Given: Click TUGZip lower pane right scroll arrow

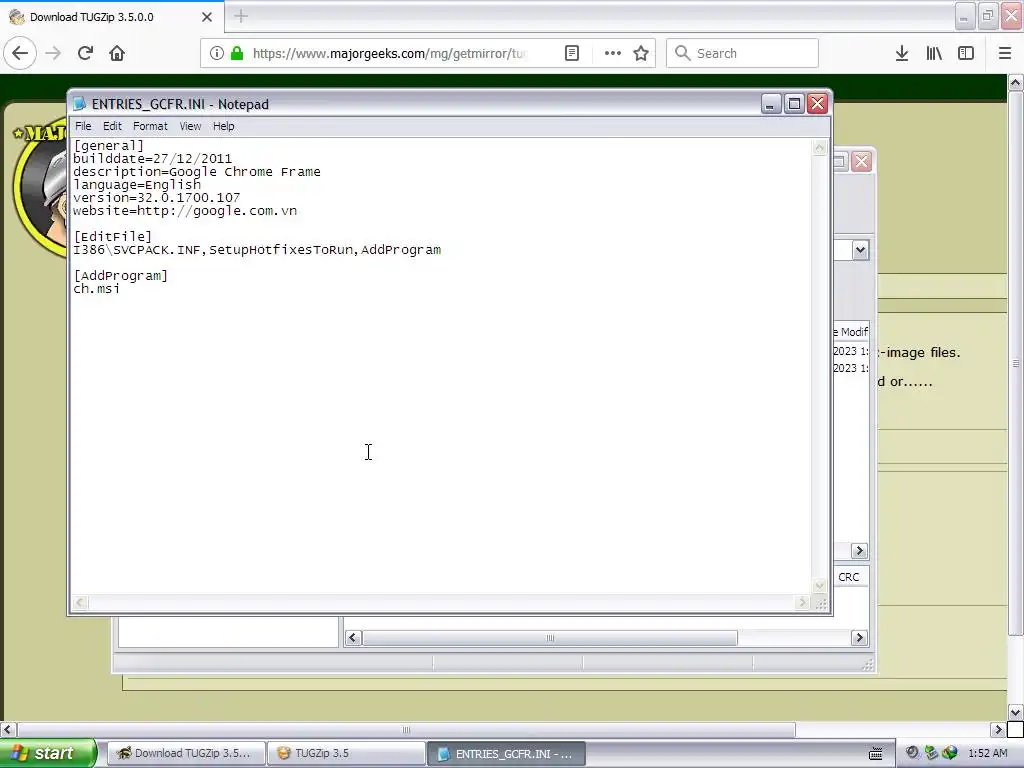Looking at the screenshot, I should tap(859, 637).
